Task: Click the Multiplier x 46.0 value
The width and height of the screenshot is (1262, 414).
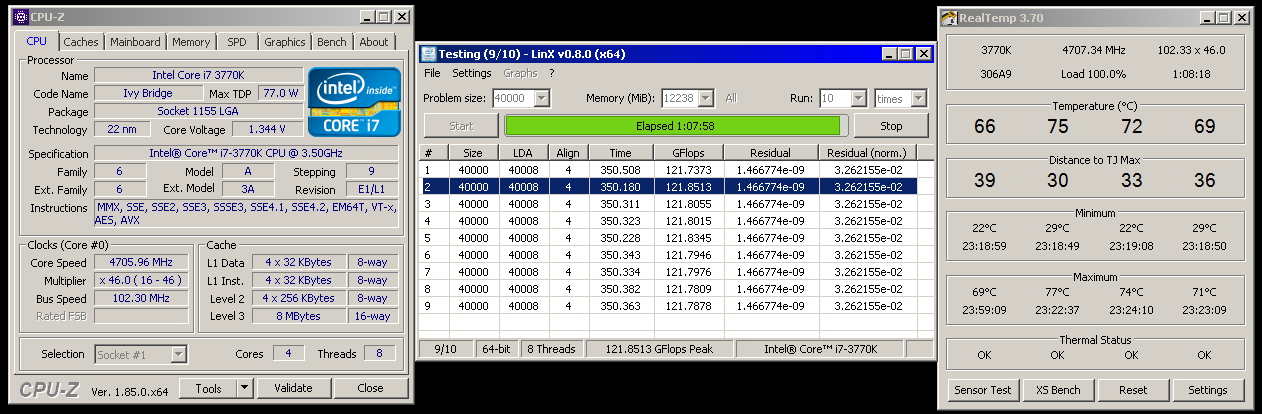Action: [x=140, y=281]
